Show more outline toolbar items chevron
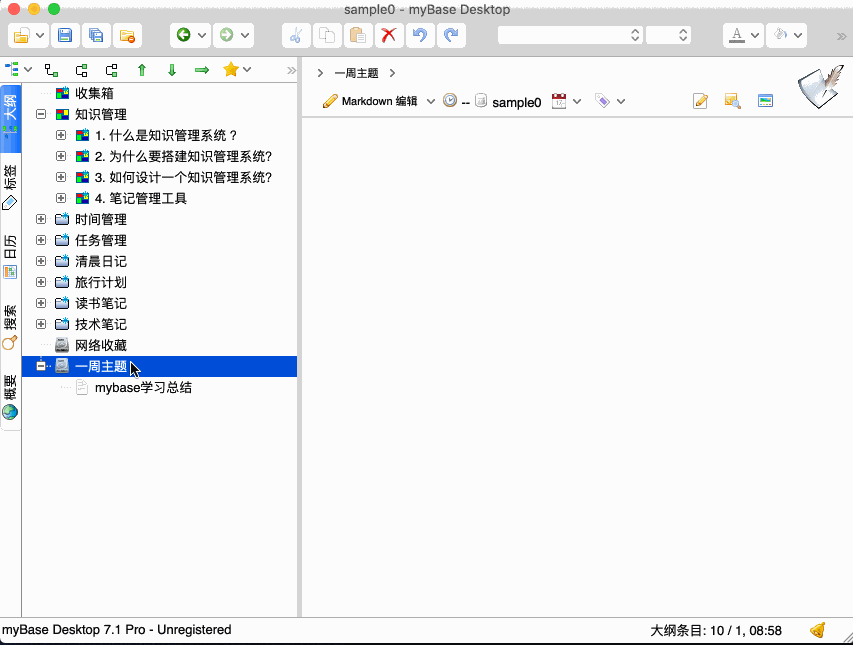This screenshot has height=645, width=853. 292,70
